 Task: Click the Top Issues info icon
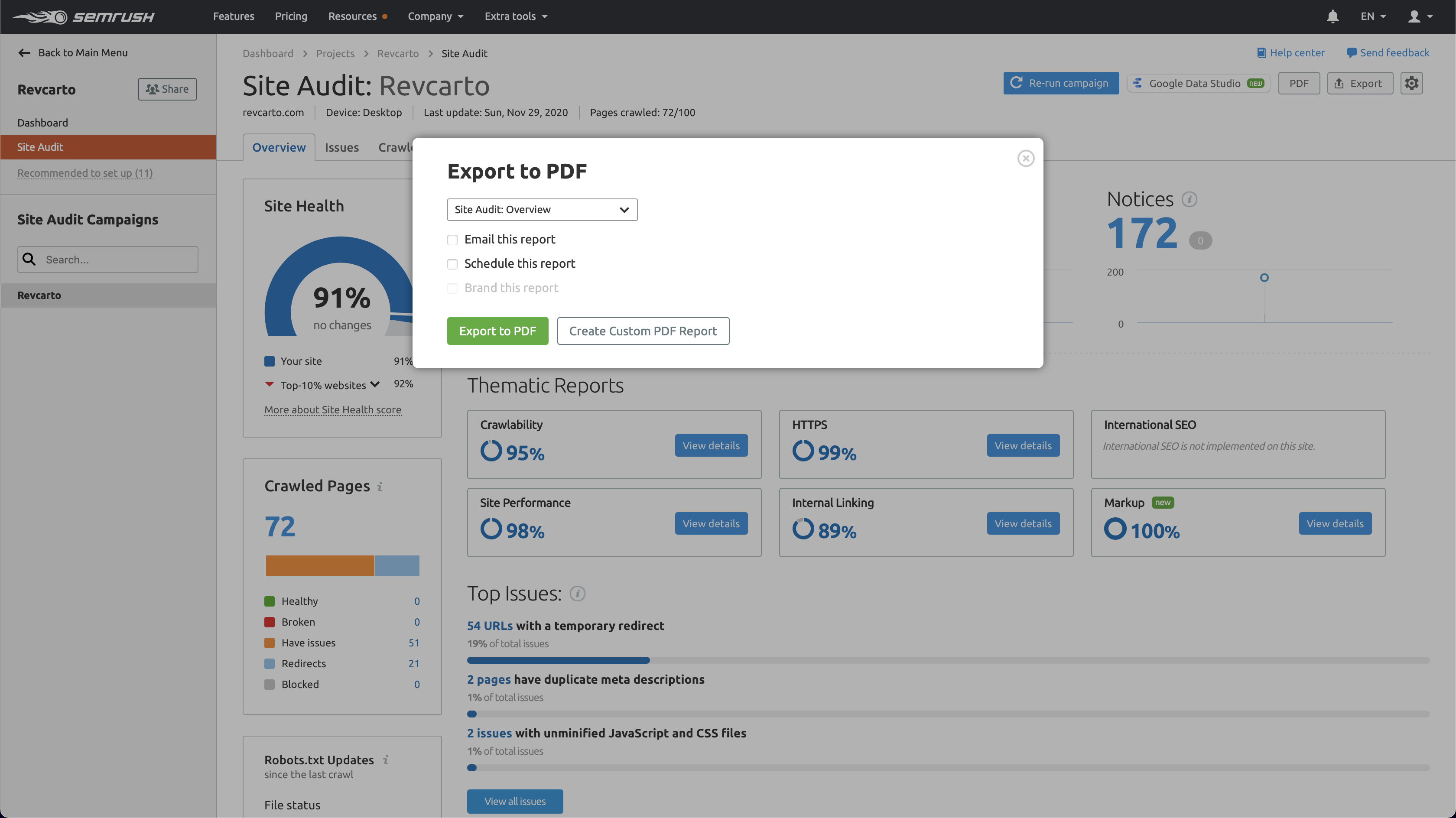pyautogui.click(x=577, y=594)
